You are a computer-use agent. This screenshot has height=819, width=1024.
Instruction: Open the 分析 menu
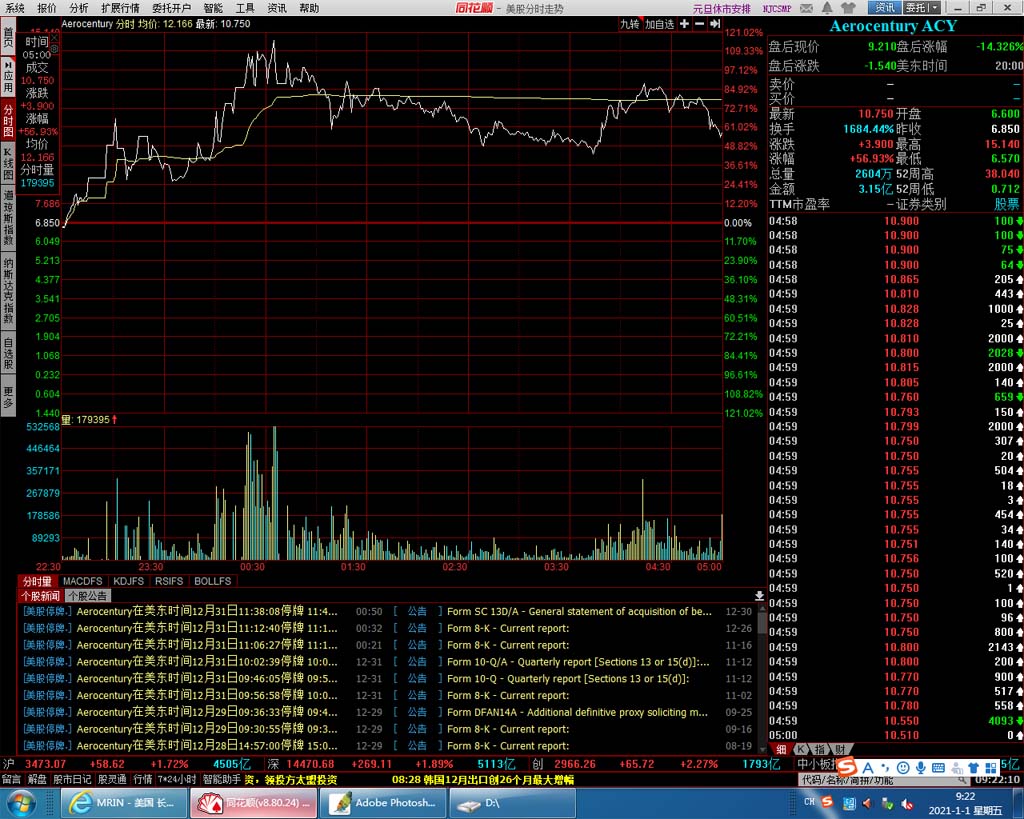(x=78, y=8)
